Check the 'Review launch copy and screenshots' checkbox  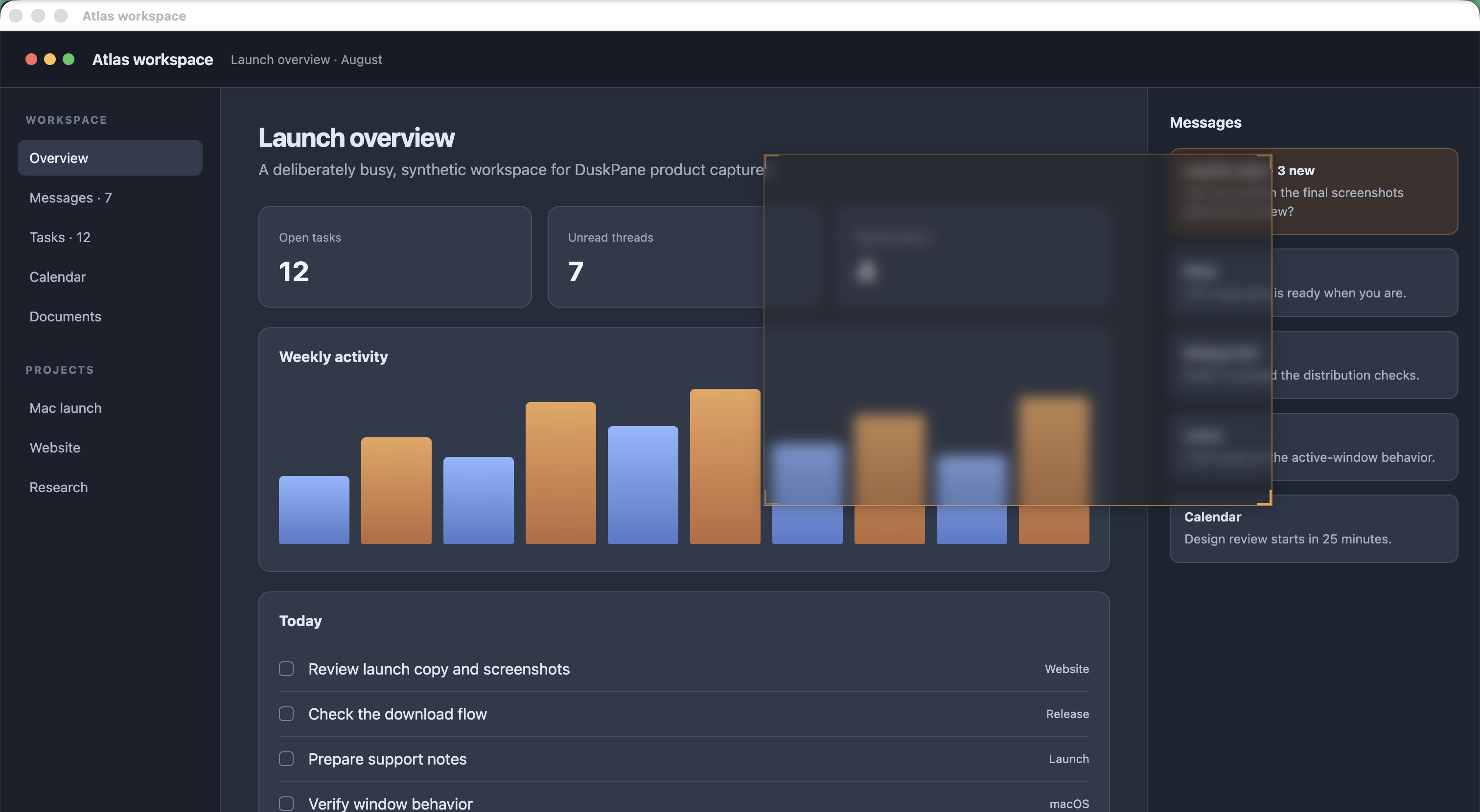pos(286,669)
